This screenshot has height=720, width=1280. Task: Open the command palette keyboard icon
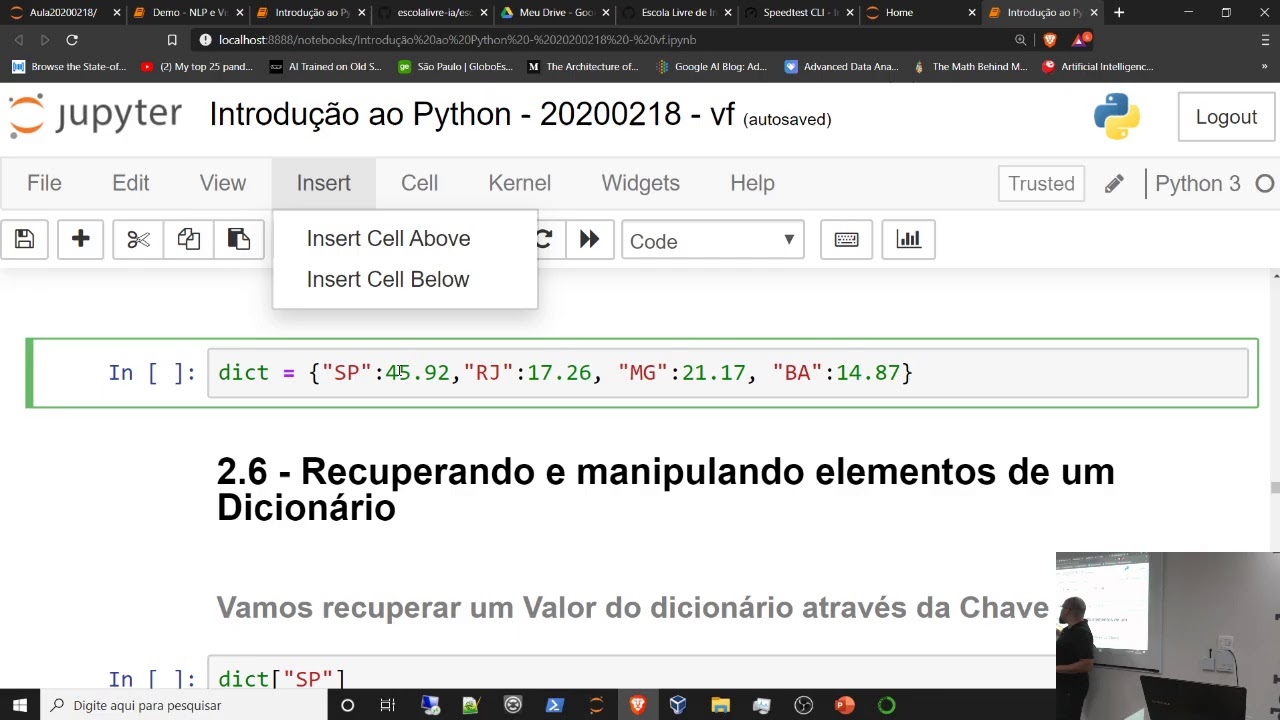point(846,240)
